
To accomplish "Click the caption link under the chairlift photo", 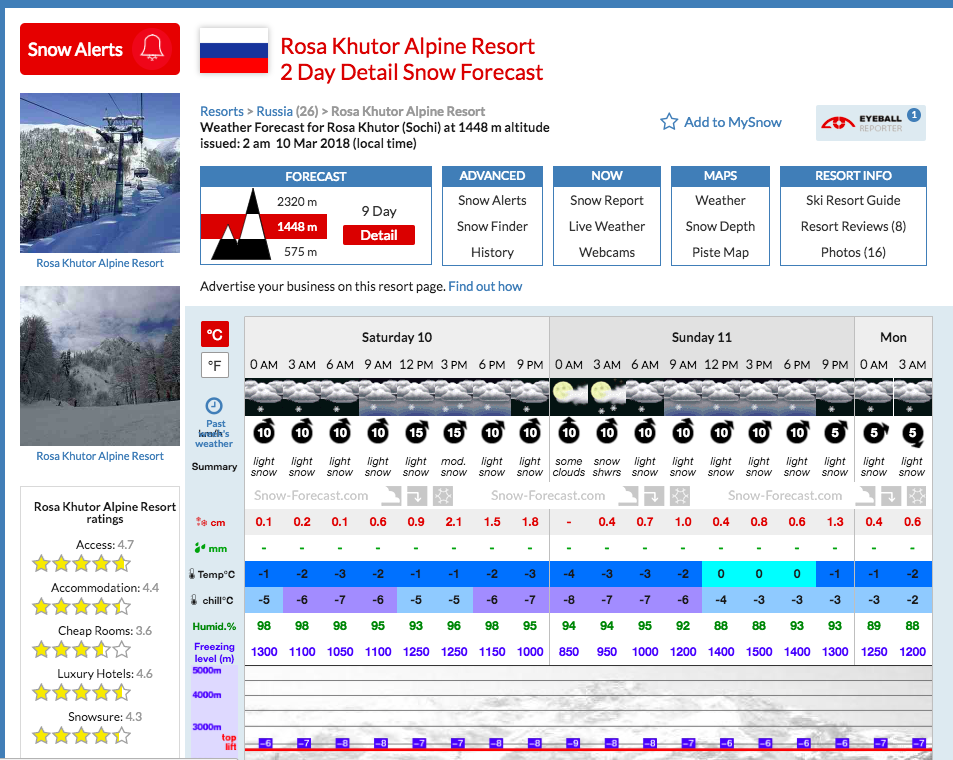I will pyautogui.click(x=100, y=263).
